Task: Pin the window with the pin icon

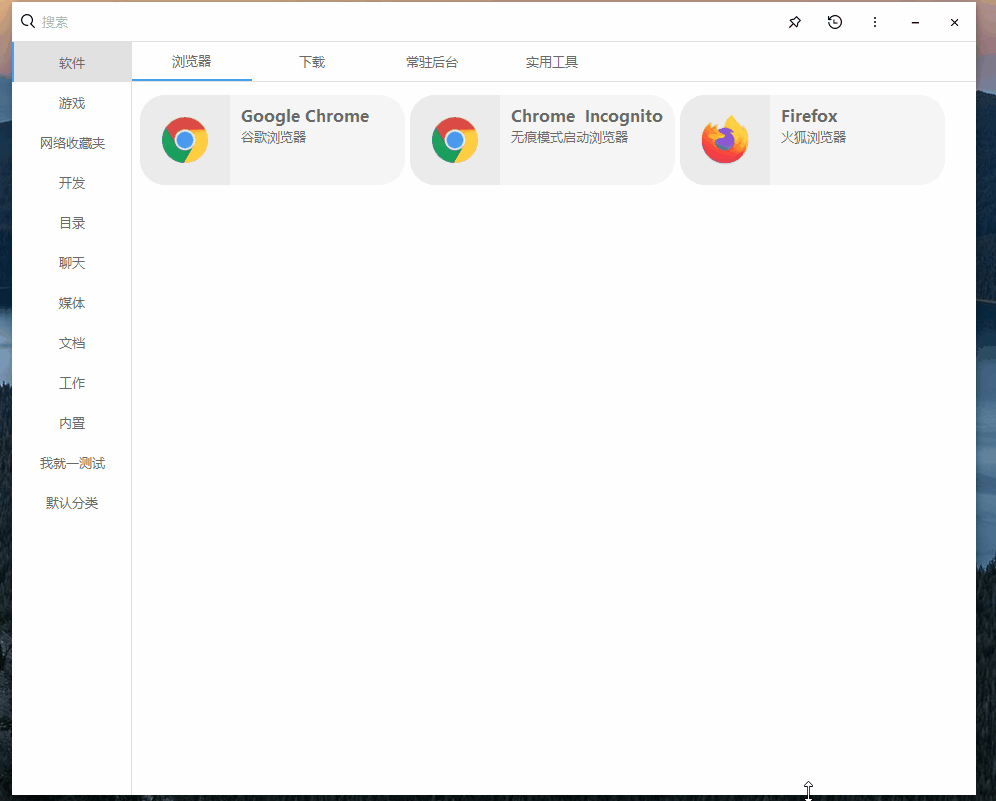Action: [x=795, y=22]
